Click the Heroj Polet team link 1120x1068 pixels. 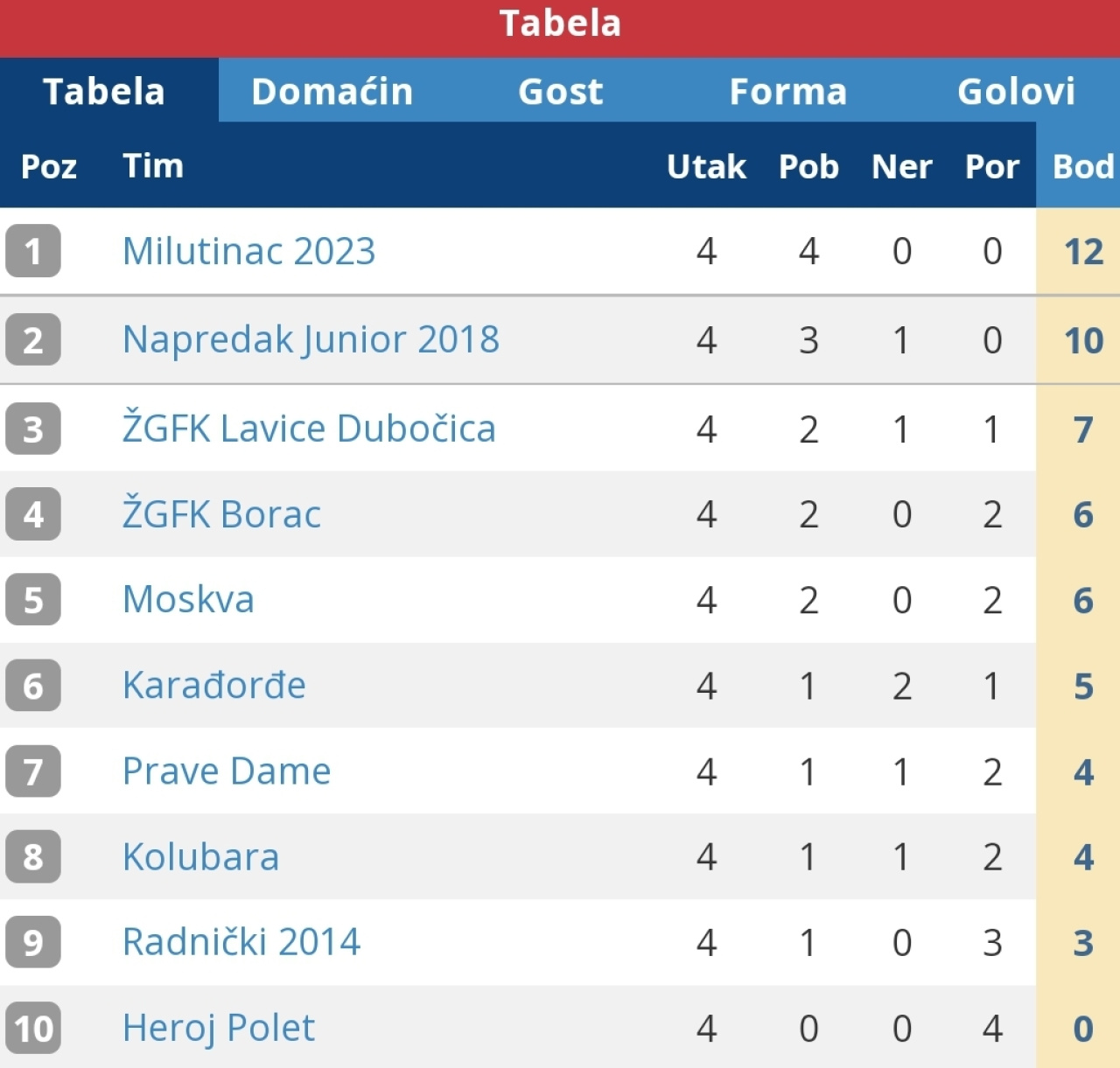point(218,1028)
